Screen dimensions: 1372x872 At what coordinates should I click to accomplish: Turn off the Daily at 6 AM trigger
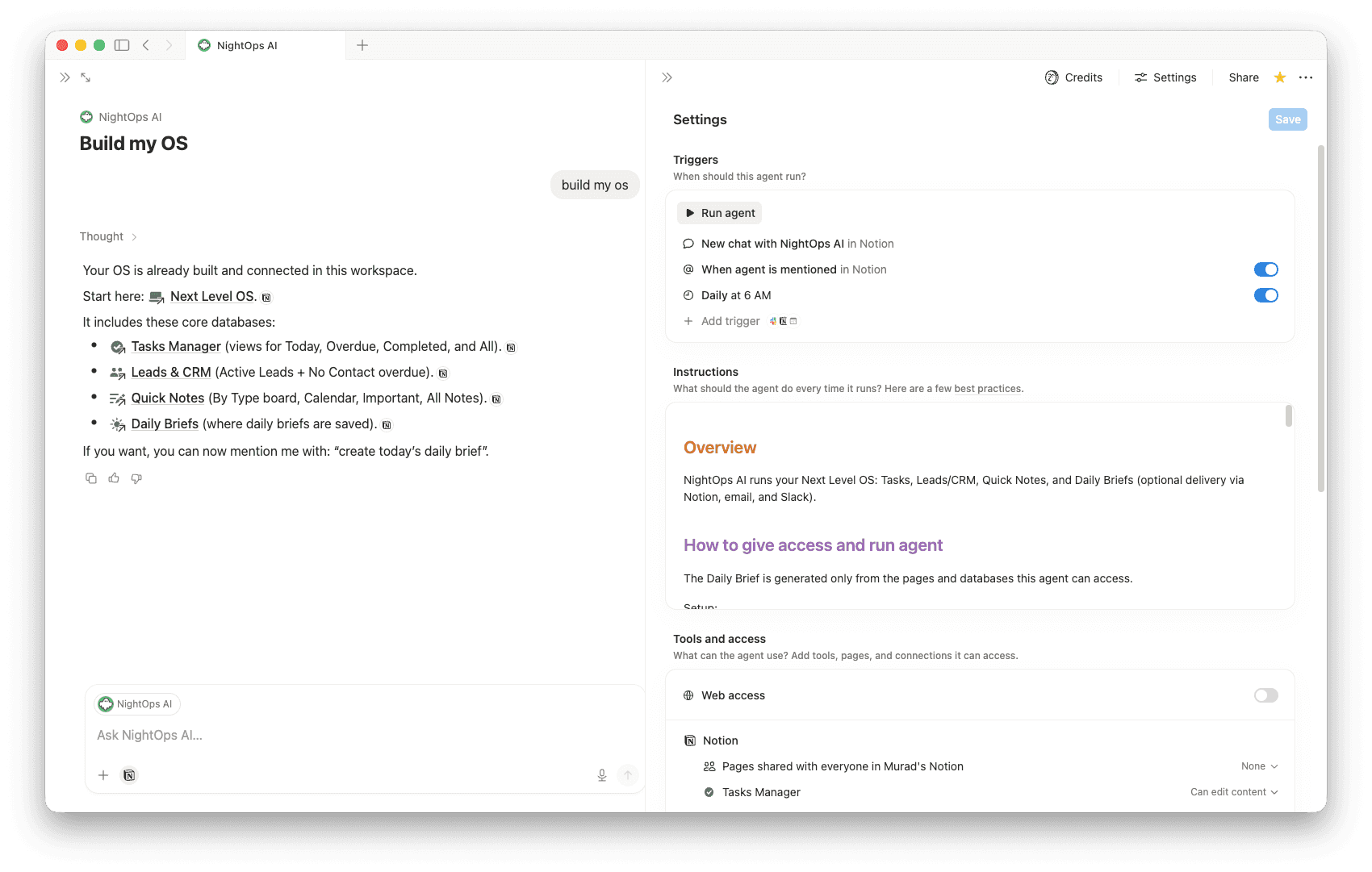pyautogui.click(x=1266, y=295)
